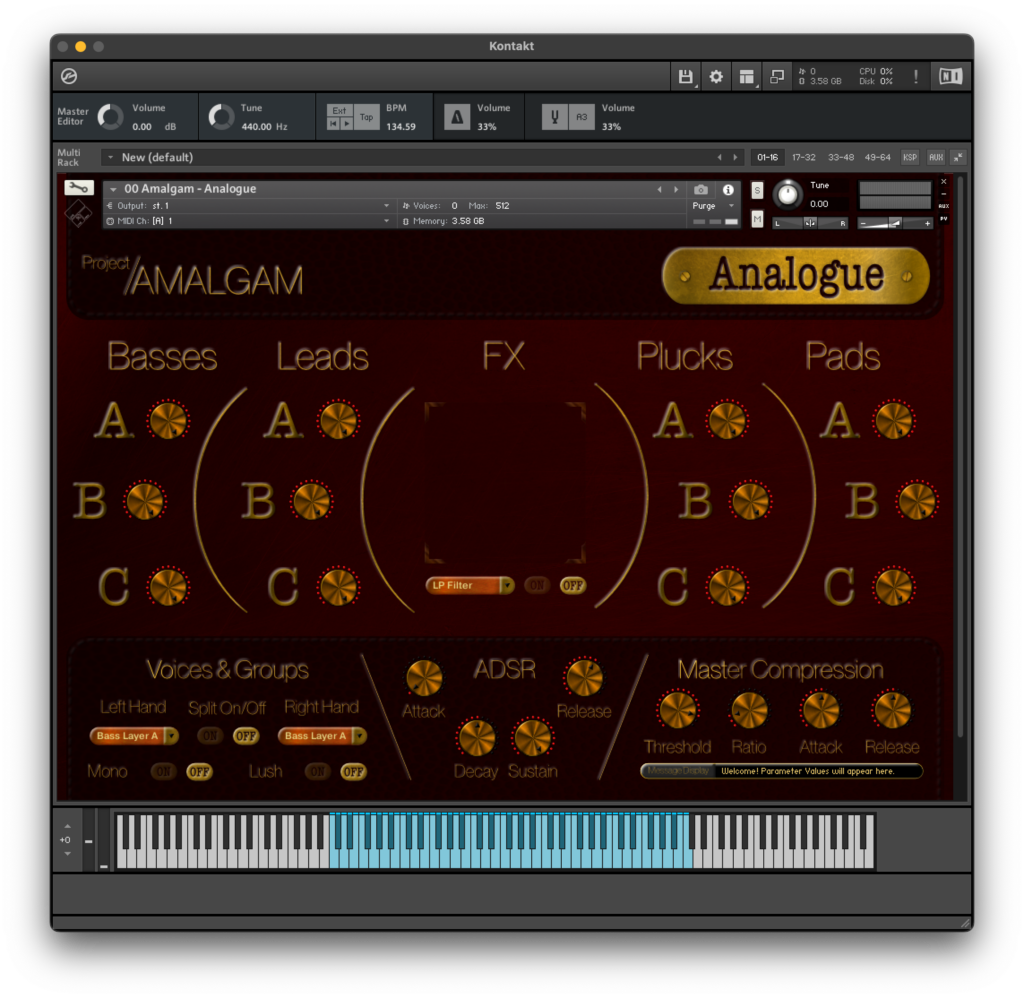Click the Kontakt logo icon at the toolbar's left end
This screenshot has width=1024, height=998.
[x=69, y=76]
